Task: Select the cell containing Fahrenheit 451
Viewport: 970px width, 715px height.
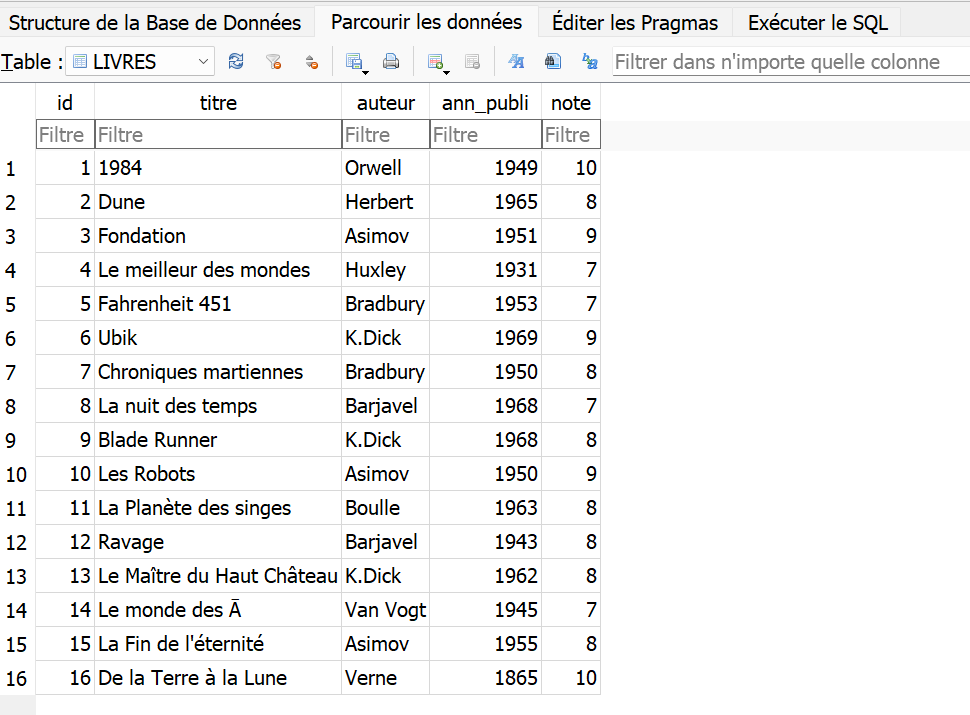Action: click(x=217, y=304)
